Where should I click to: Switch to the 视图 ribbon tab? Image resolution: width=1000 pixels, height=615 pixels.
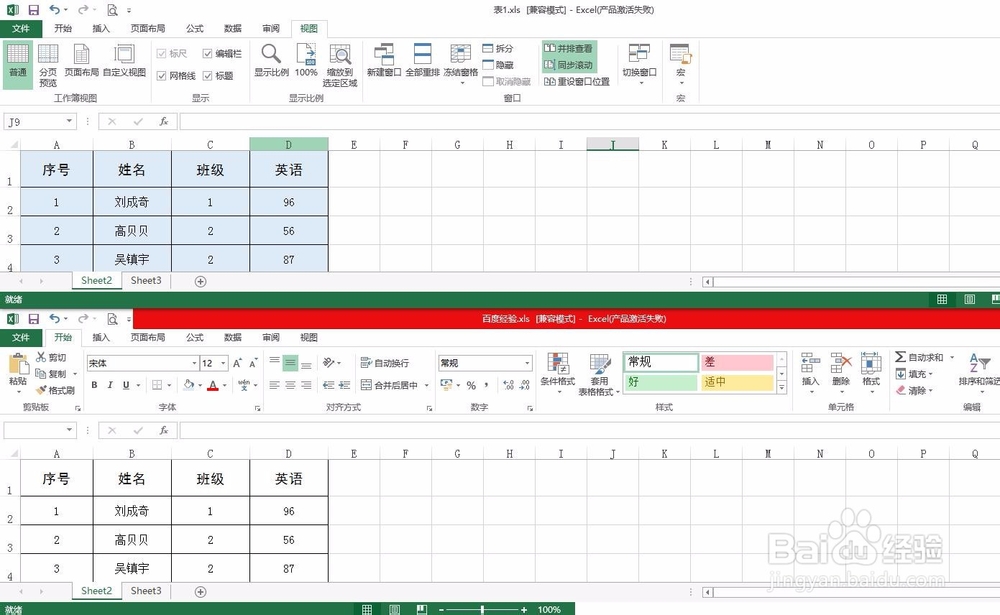coord(308,28)
